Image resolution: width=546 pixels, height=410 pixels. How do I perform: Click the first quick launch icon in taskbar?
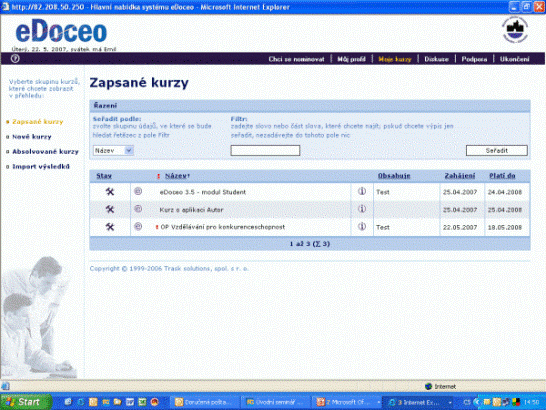(x=68, y=402)
